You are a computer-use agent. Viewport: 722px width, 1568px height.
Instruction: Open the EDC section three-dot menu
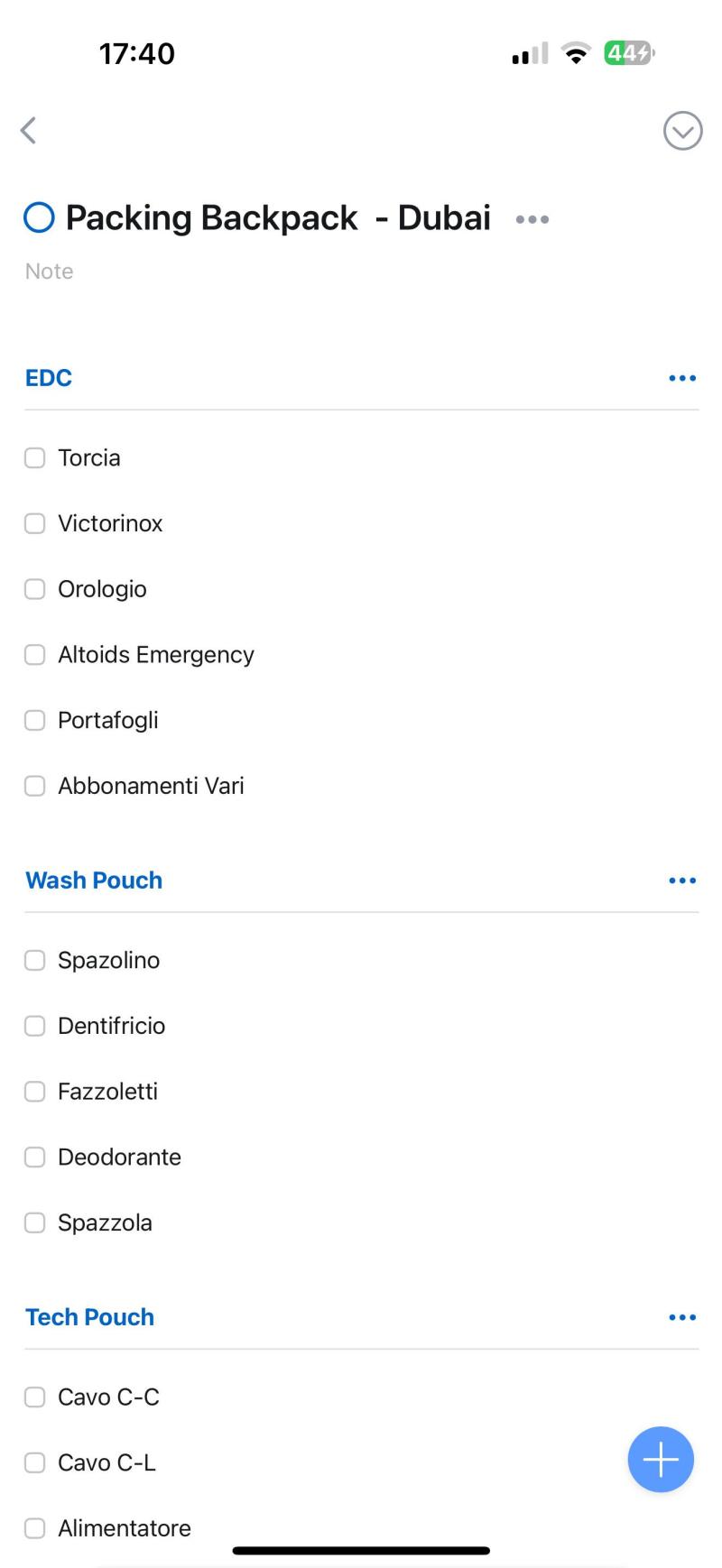[x=682, y=378]
